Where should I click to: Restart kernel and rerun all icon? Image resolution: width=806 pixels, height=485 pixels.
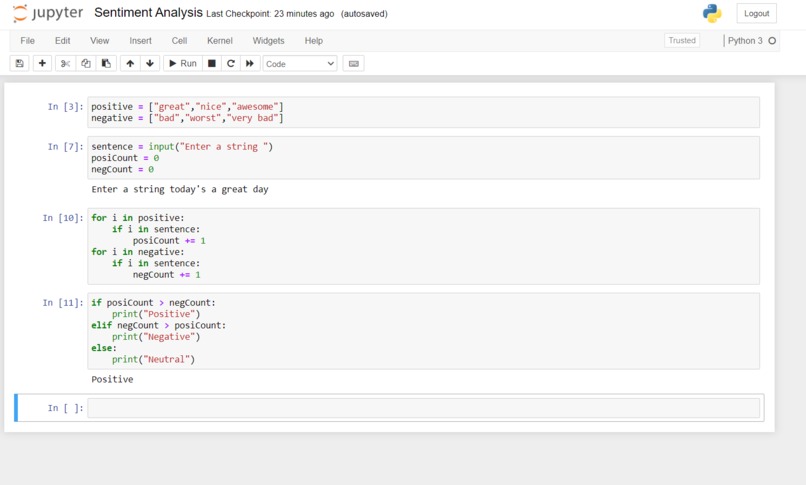tap(250, 64)
